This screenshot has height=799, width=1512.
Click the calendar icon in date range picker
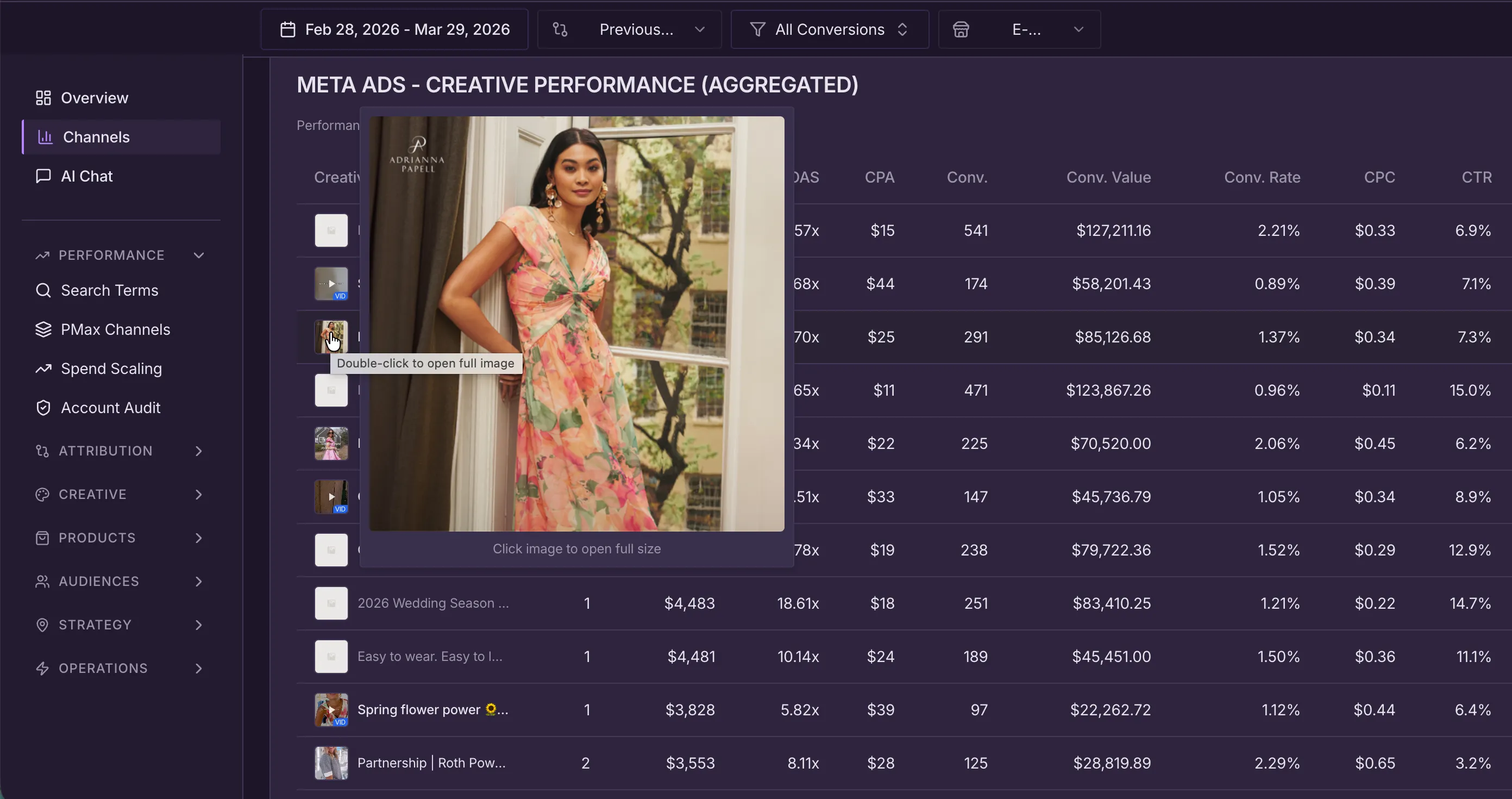(x=287, y=29)
